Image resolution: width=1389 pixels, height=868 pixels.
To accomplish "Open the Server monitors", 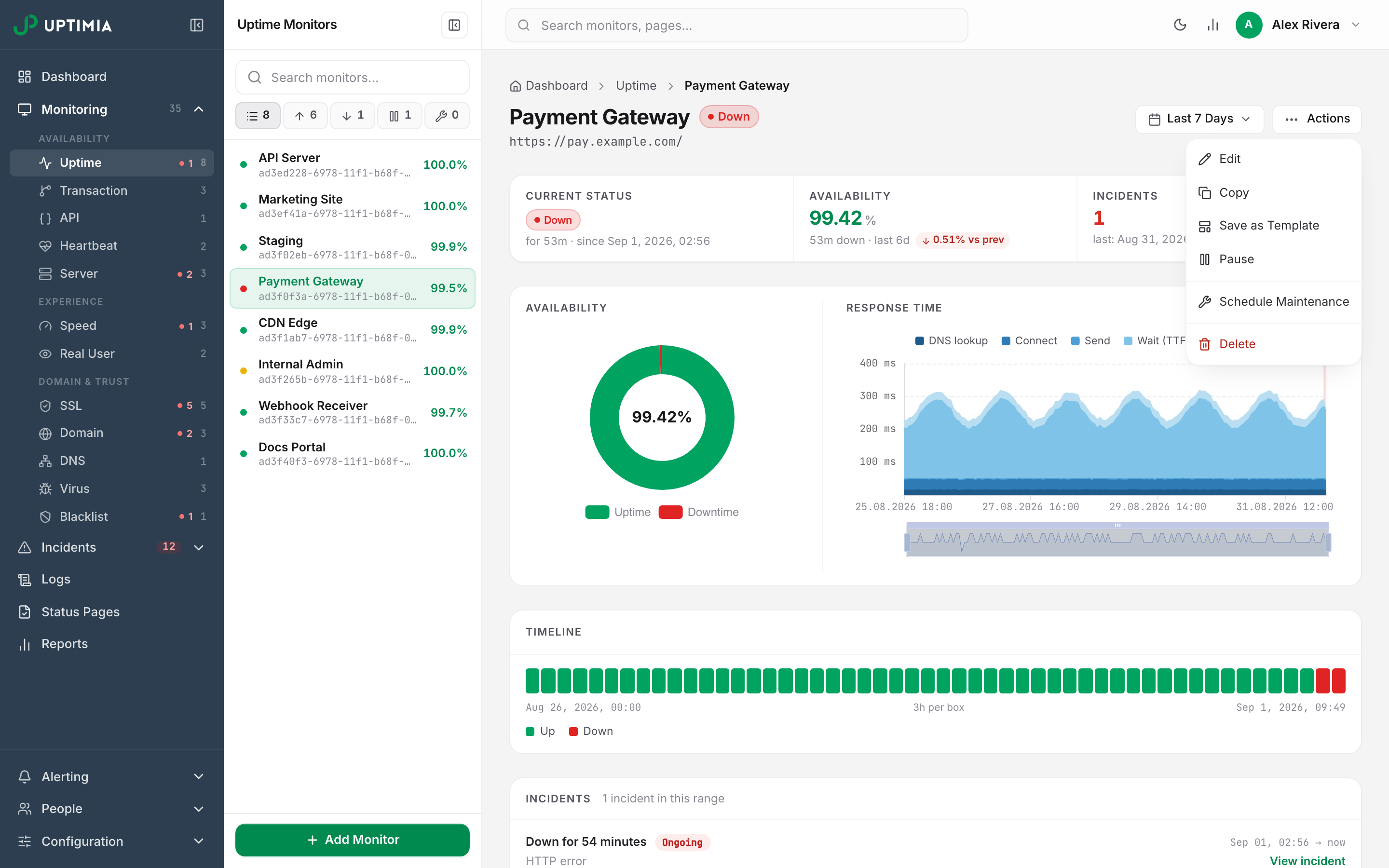I will click(112, 274).
